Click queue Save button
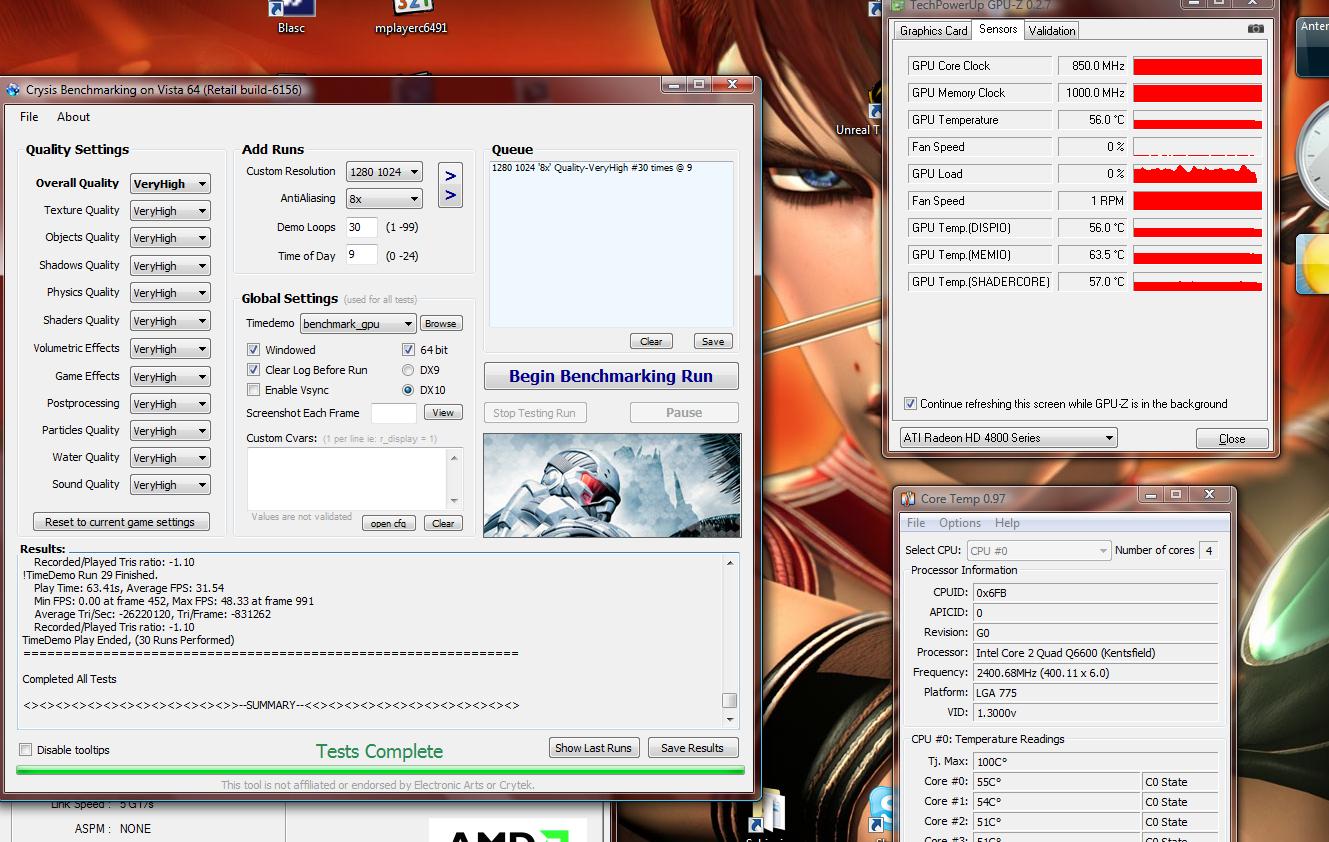 713,342
